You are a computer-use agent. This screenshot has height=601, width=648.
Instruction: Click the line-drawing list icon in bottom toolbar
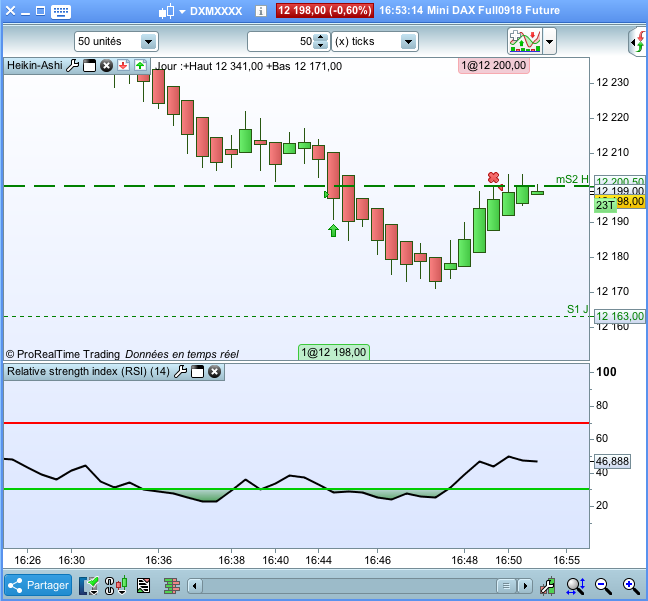pyautogui.click(x=143, y=586)
